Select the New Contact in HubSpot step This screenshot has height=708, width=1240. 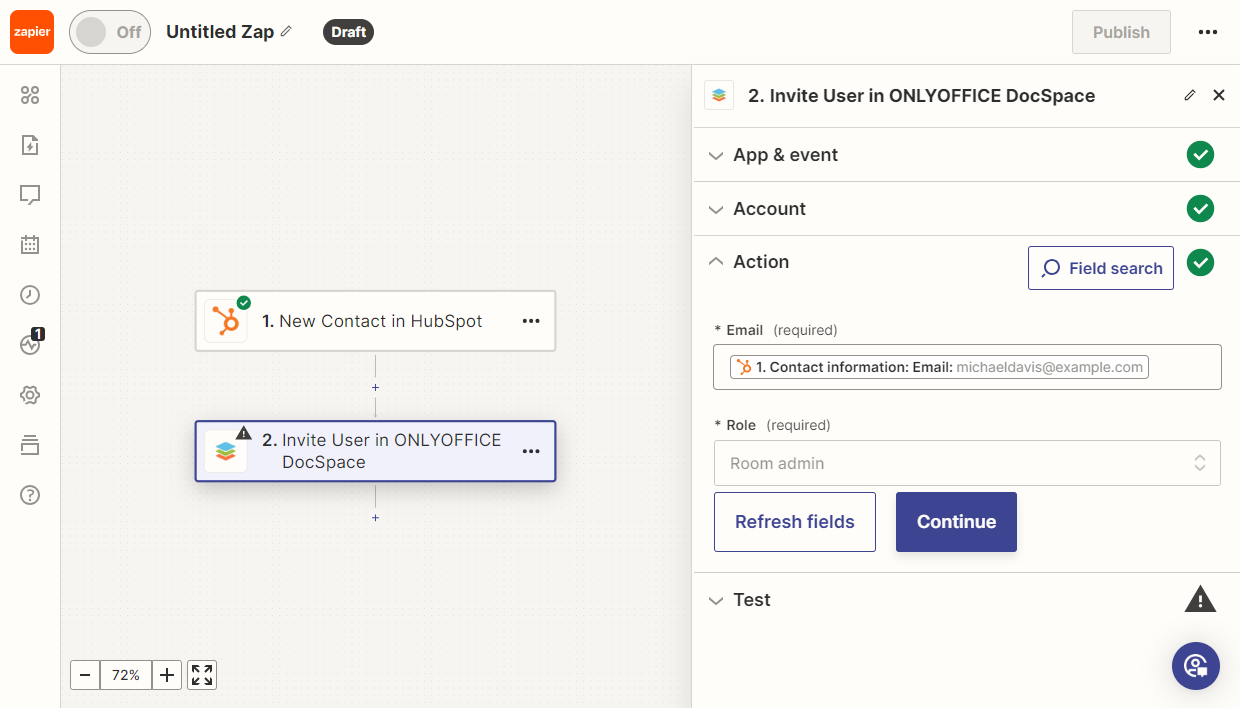(371, 321)
